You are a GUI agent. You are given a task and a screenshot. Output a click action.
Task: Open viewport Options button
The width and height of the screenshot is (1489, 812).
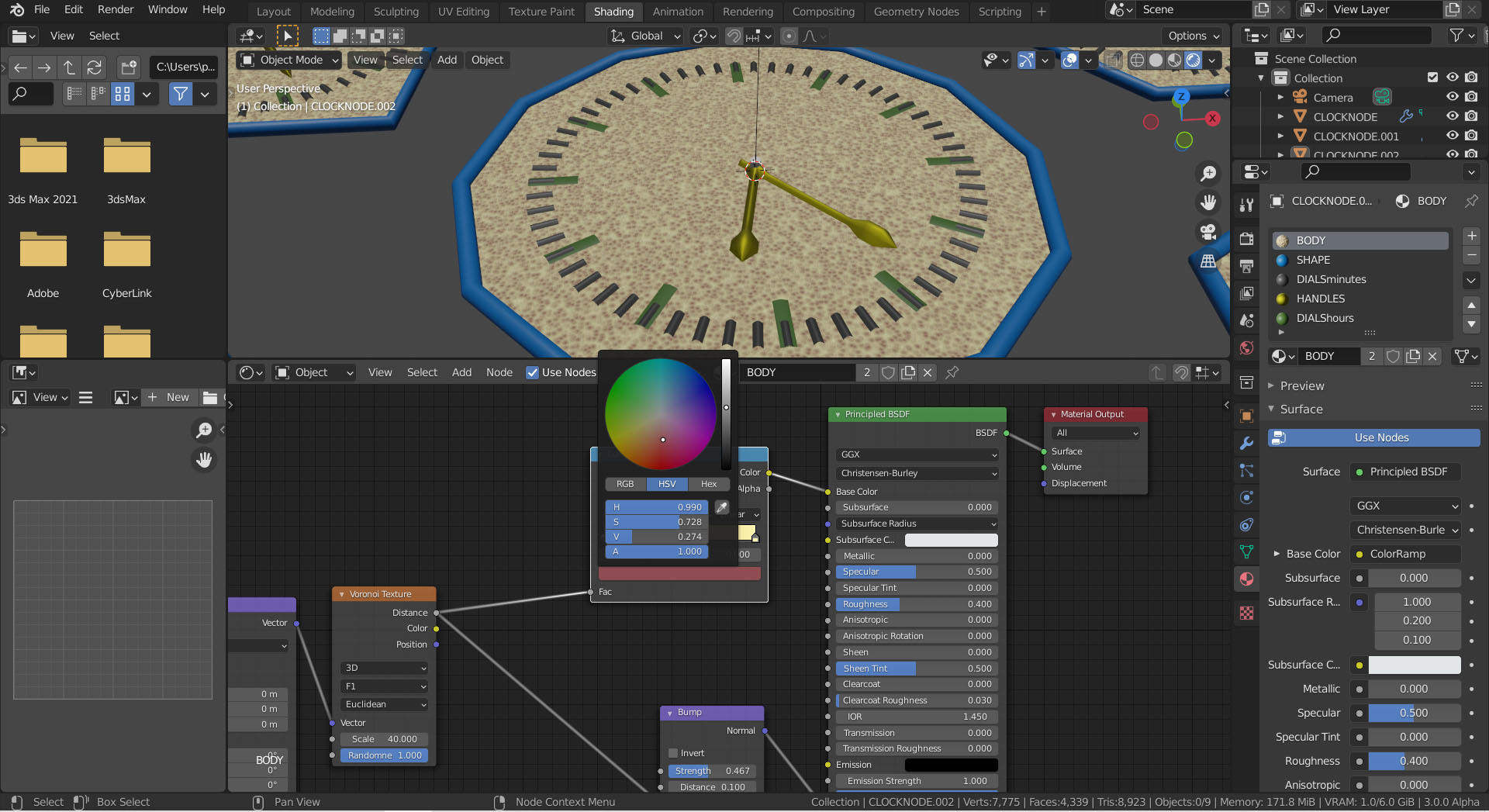(1193, 36)
